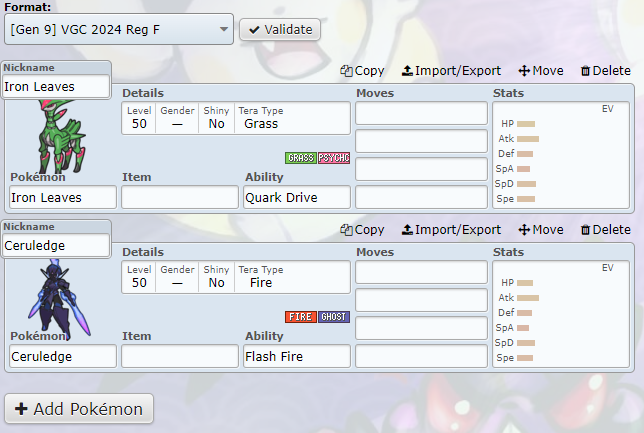Edit Ceruledge Level 50 detail
This screenshot has height=433, width=644.
point(139,277)
